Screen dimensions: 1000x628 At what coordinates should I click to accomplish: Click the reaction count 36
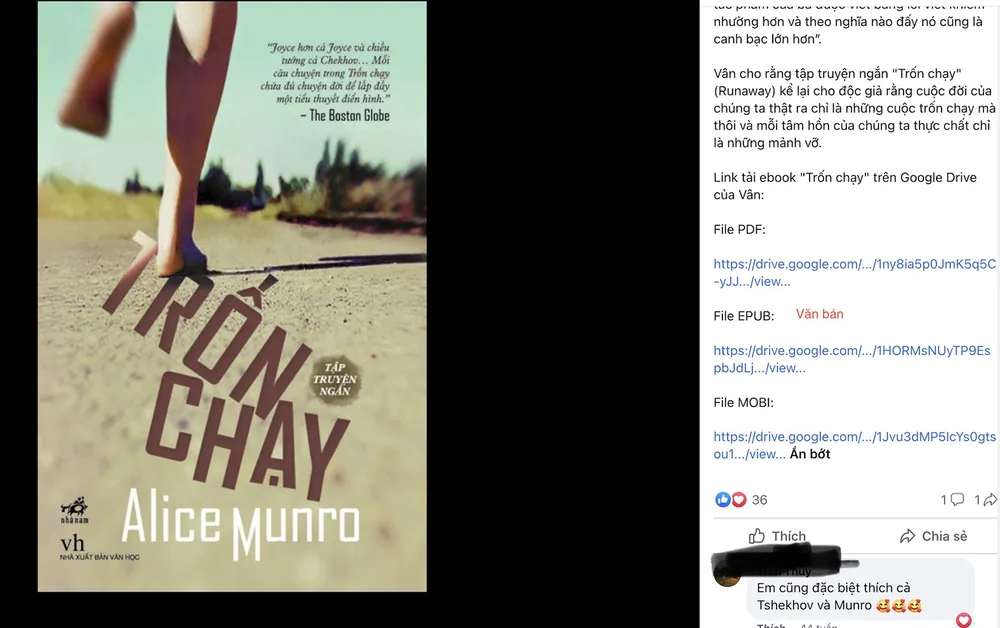click(x=759, y=500)
